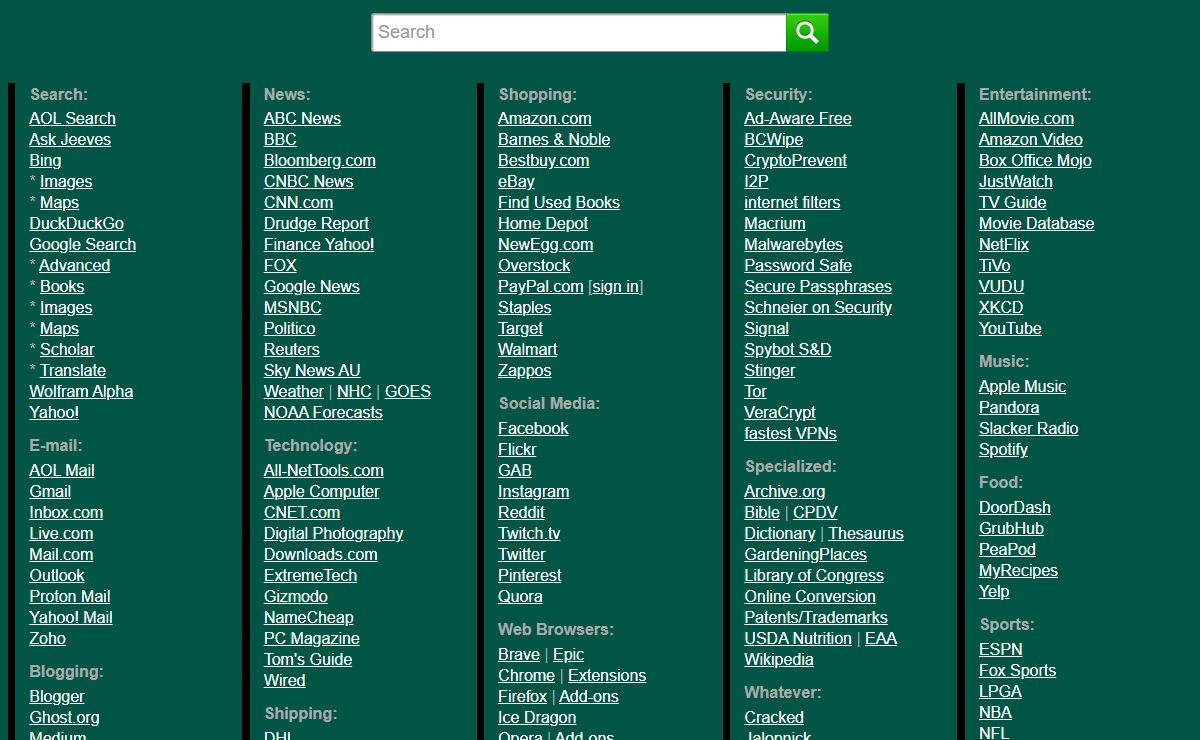Go to Zoho mail
1200x740 pixels.
47,638
